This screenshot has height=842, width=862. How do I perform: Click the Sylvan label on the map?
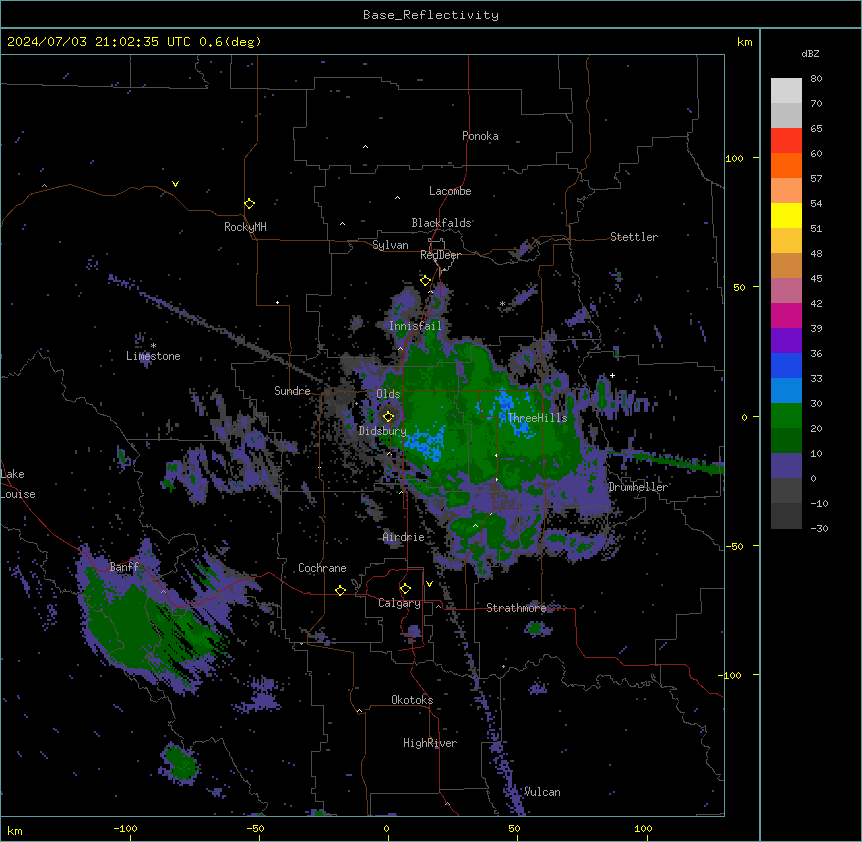click(390, 245)
